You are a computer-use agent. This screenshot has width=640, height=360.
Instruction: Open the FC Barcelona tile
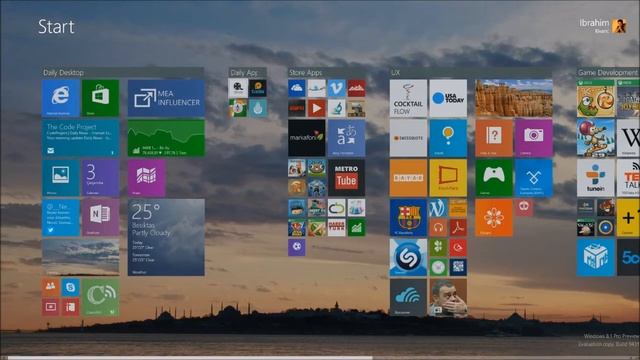(x=408, y=218)
